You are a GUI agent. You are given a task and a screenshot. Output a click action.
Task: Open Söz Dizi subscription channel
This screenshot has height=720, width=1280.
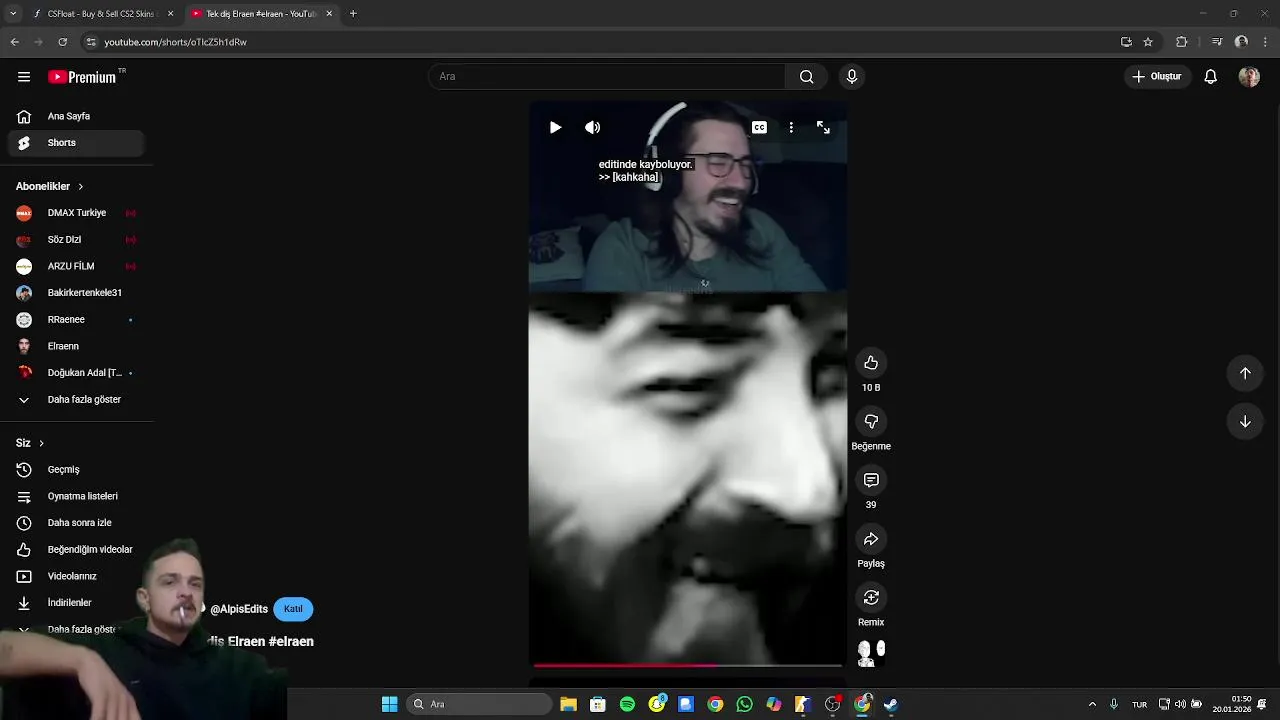coord(76,240)
